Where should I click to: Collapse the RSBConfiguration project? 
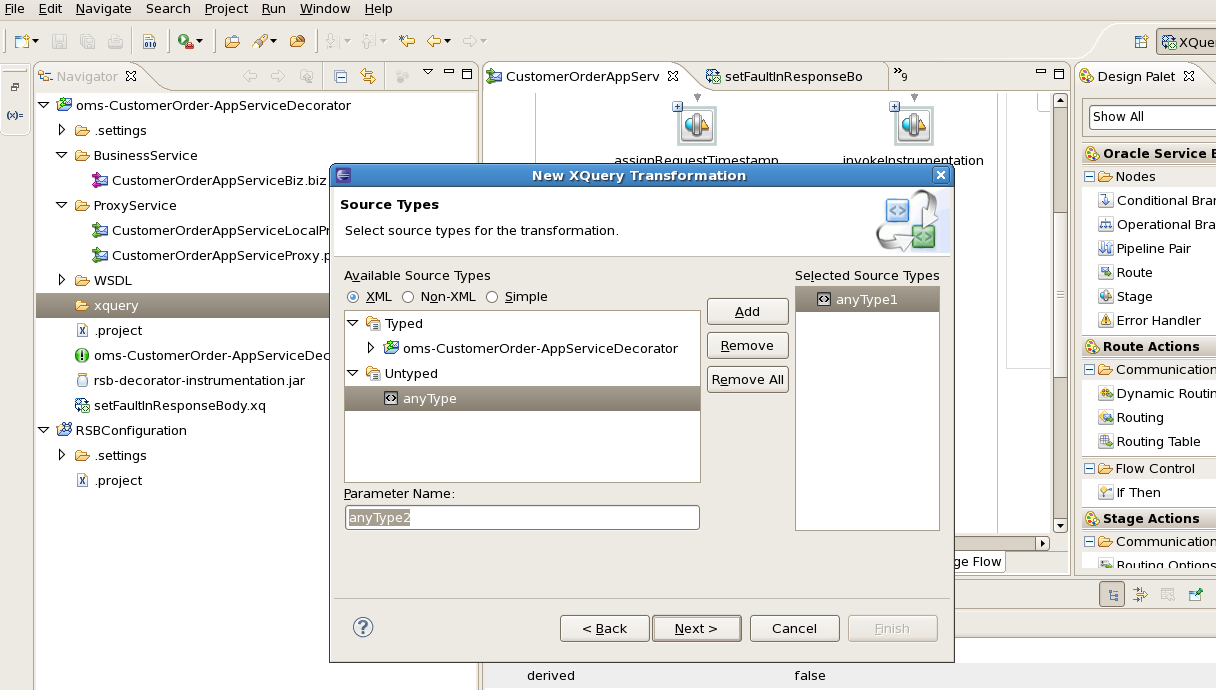coord(43,430)
